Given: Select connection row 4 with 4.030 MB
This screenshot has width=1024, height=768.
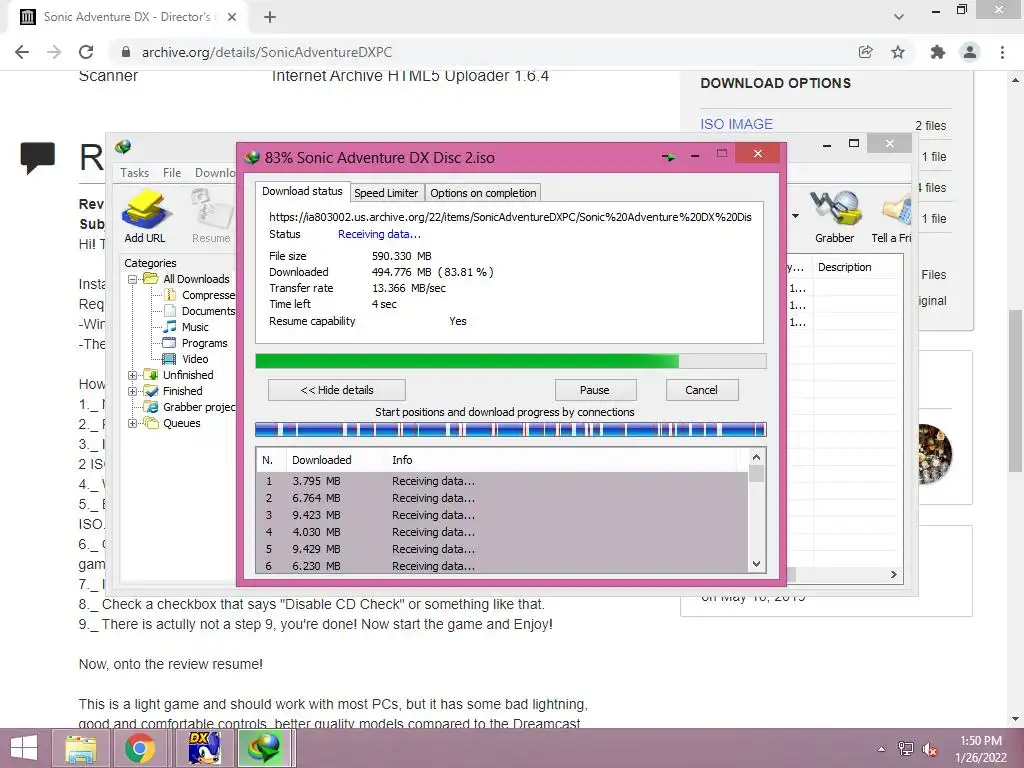Looking at the screenshot, I should coord(502,532).
